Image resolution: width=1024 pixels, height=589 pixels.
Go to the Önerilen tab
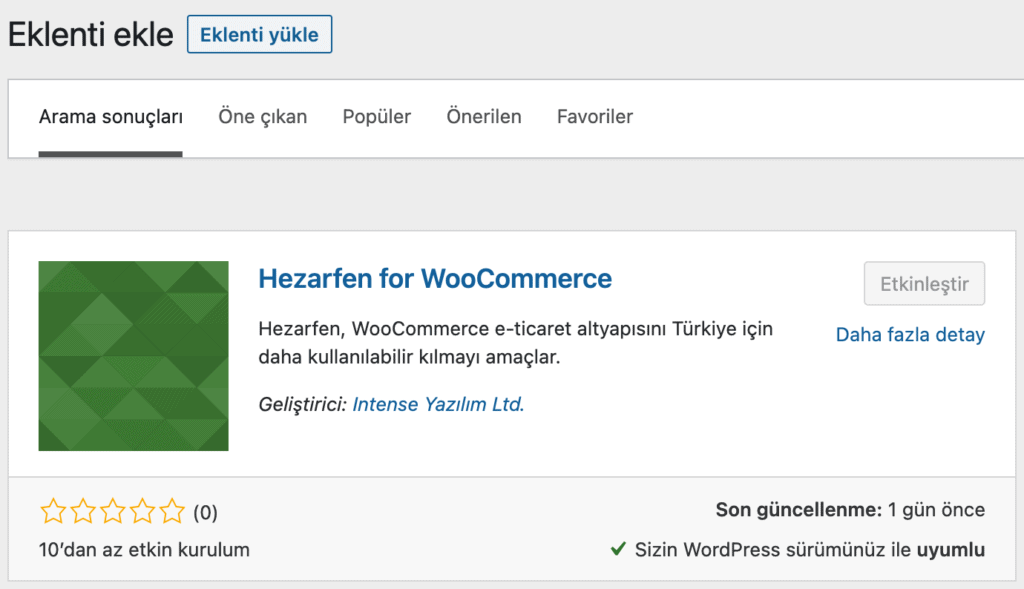(x=484, y=117)
